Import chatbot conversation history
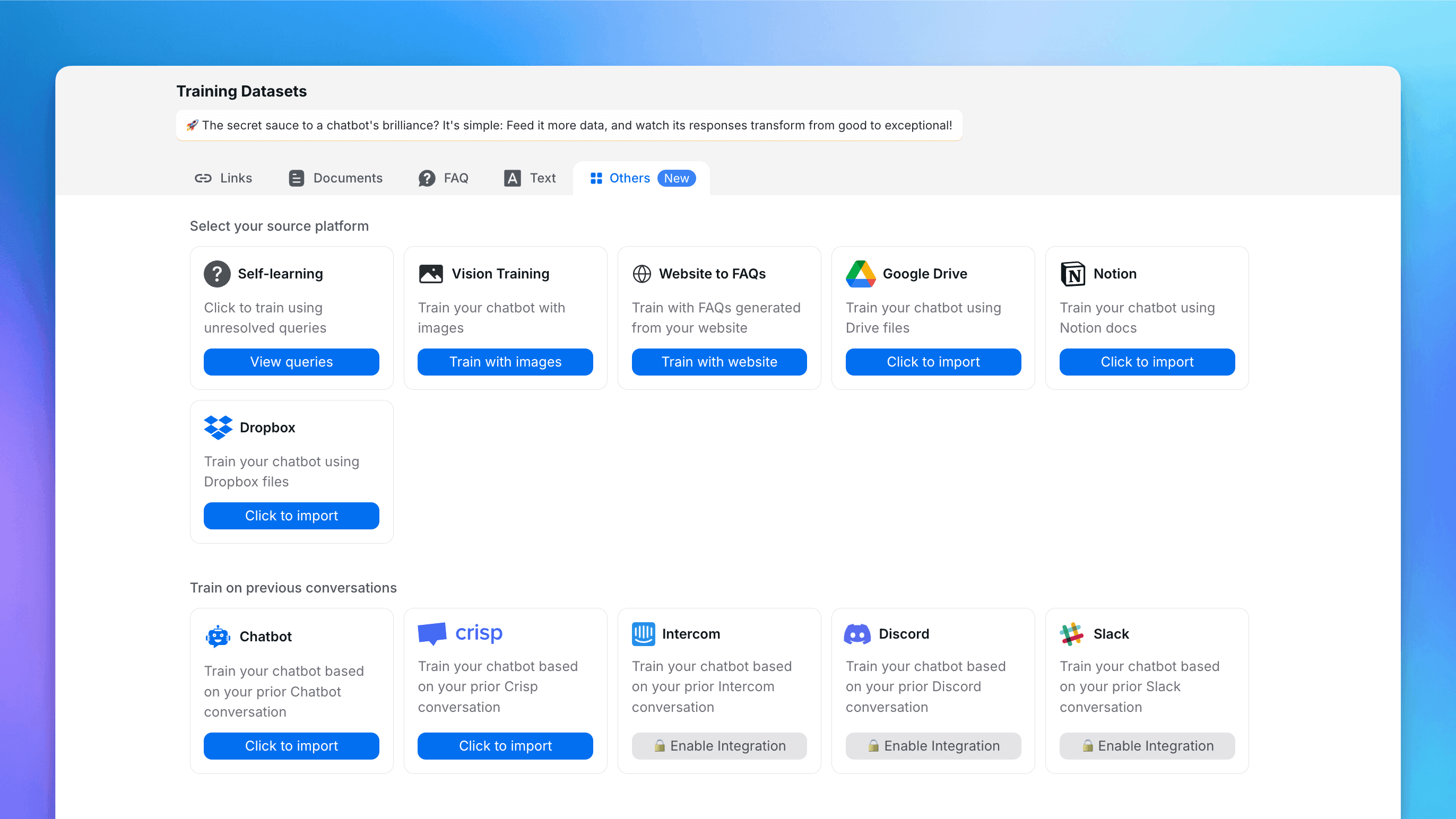The width and height of the screenshot is (1456, 819). pyautogui.click(x=291, y=746)
